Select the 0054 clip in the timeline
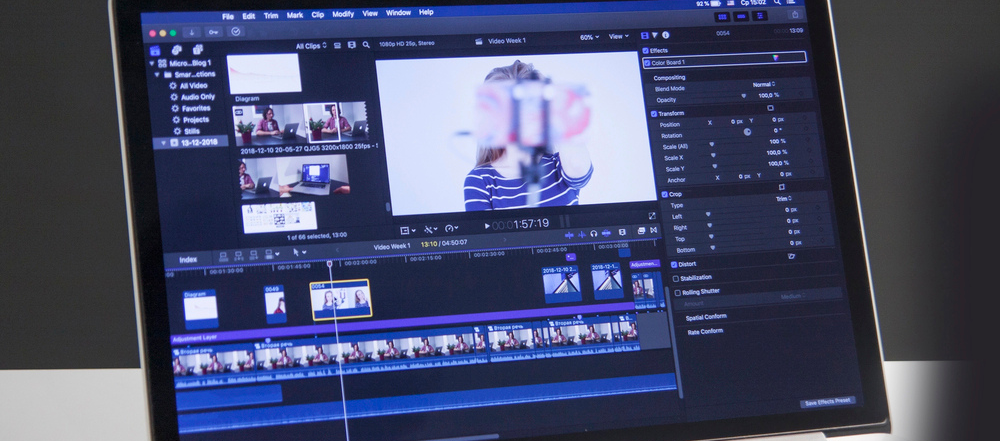Screen dimensions: 1000x441 (x=341, y=300)
